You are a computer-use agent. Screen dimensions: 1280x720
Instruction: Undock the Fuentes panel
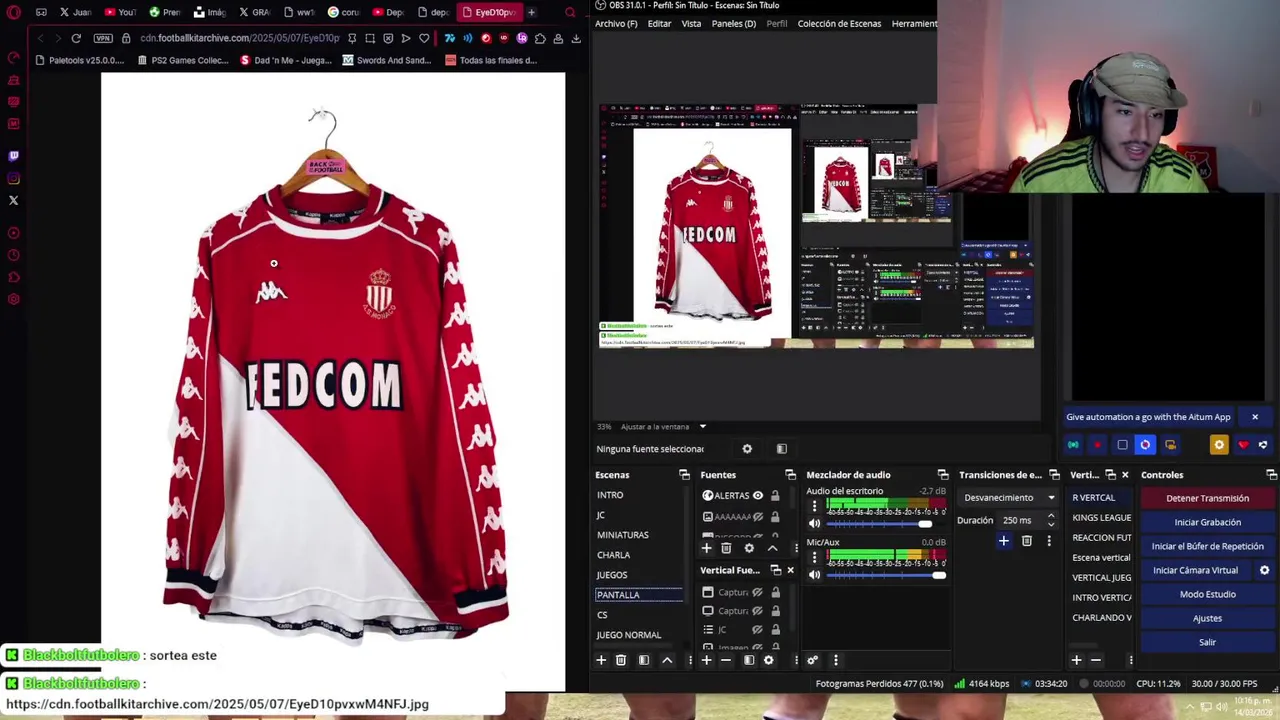coord(790,475)
